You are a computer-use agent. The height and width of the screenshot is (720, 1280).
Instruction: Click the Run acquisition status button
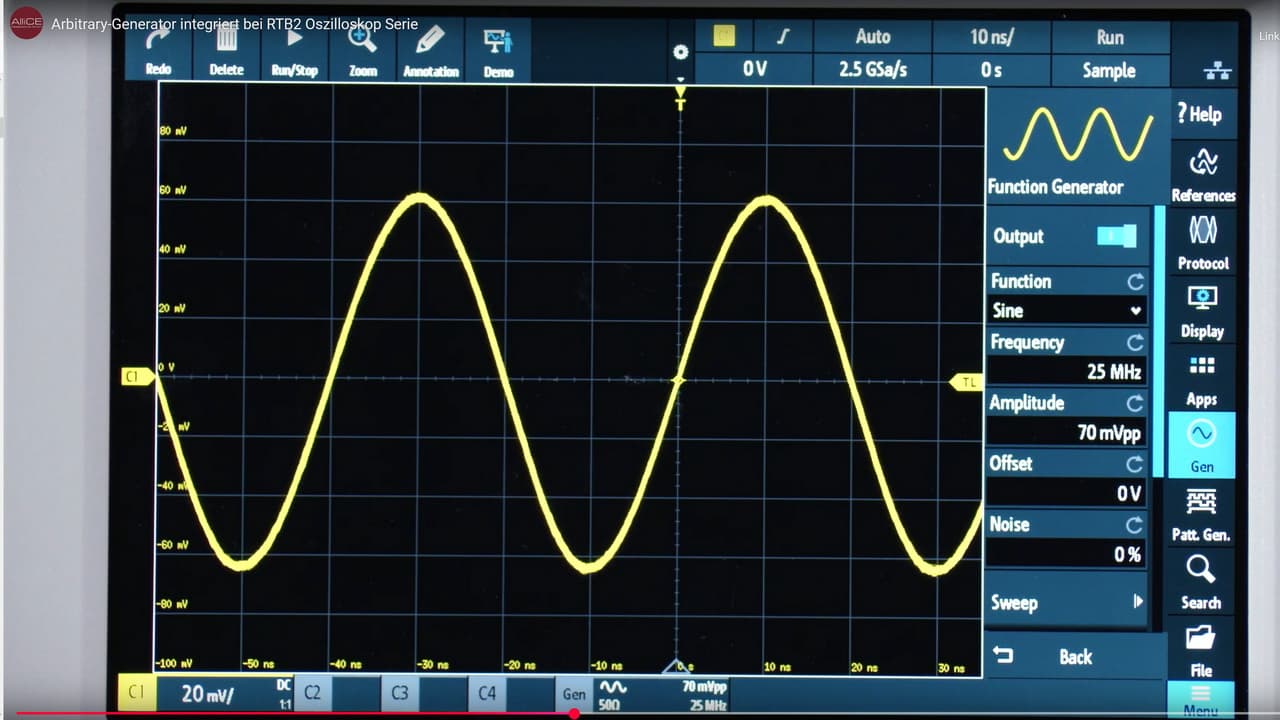[x=1109, y=37]
